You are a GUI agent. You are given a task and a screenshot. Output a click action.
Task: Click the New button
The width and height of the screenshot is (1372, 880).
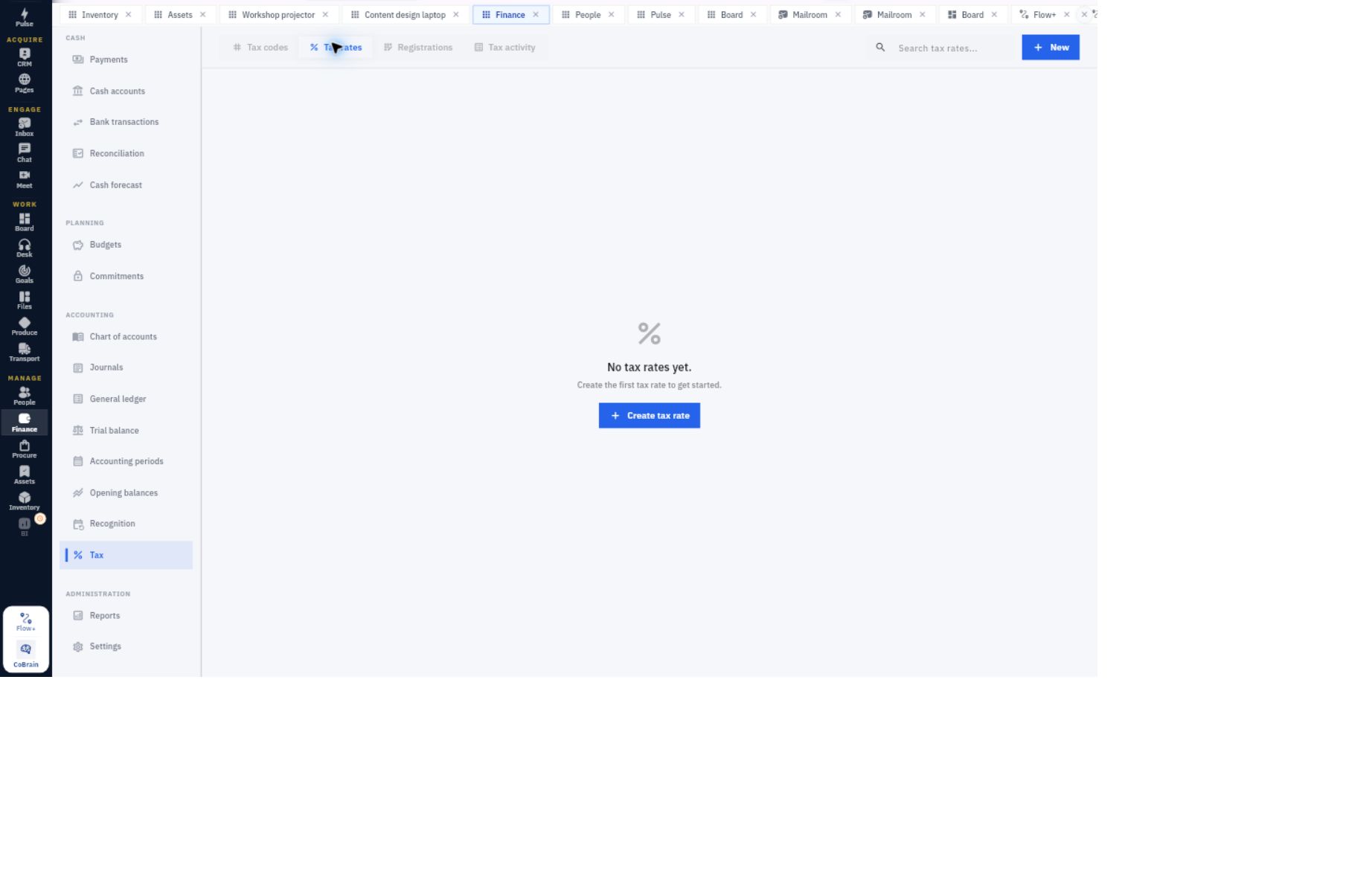[x=1051, y=48]
